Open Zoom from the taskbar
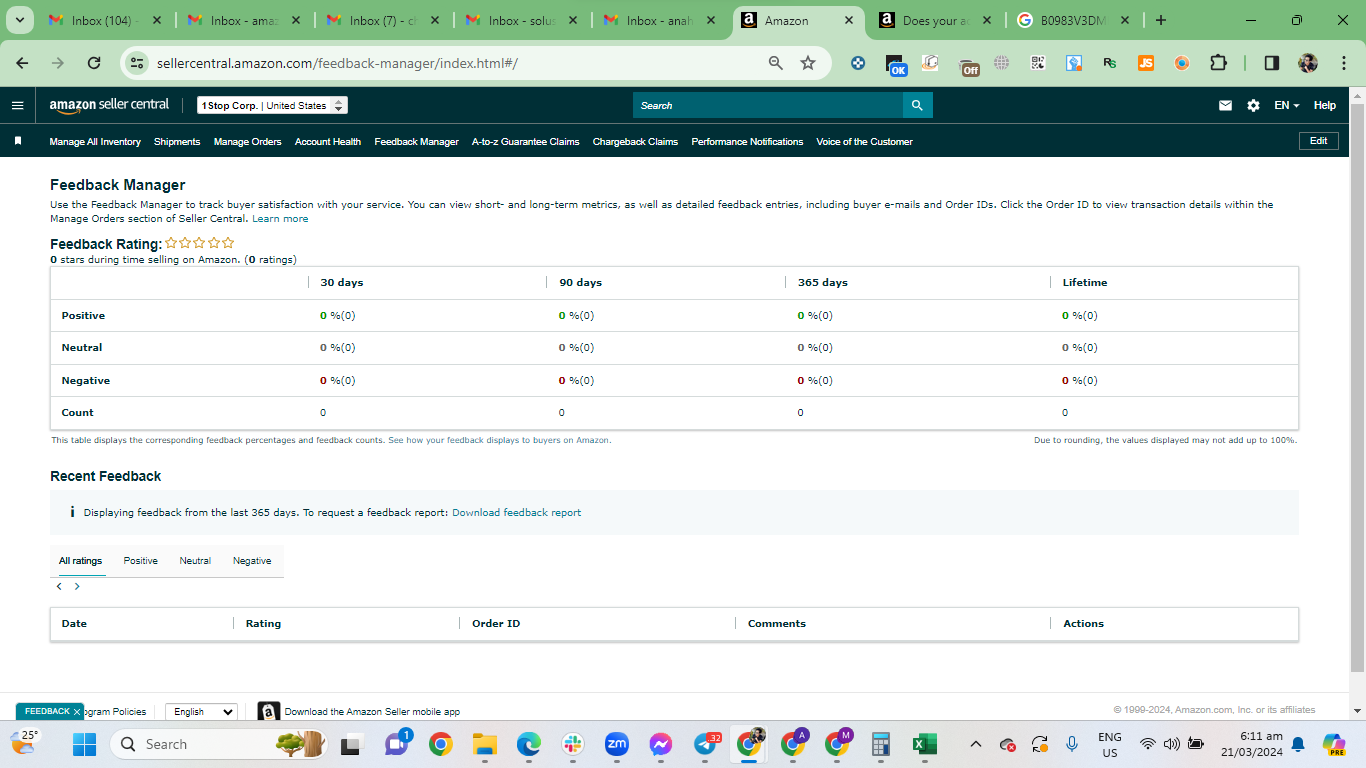This screenshot has width=1366, height=768. 616,744
